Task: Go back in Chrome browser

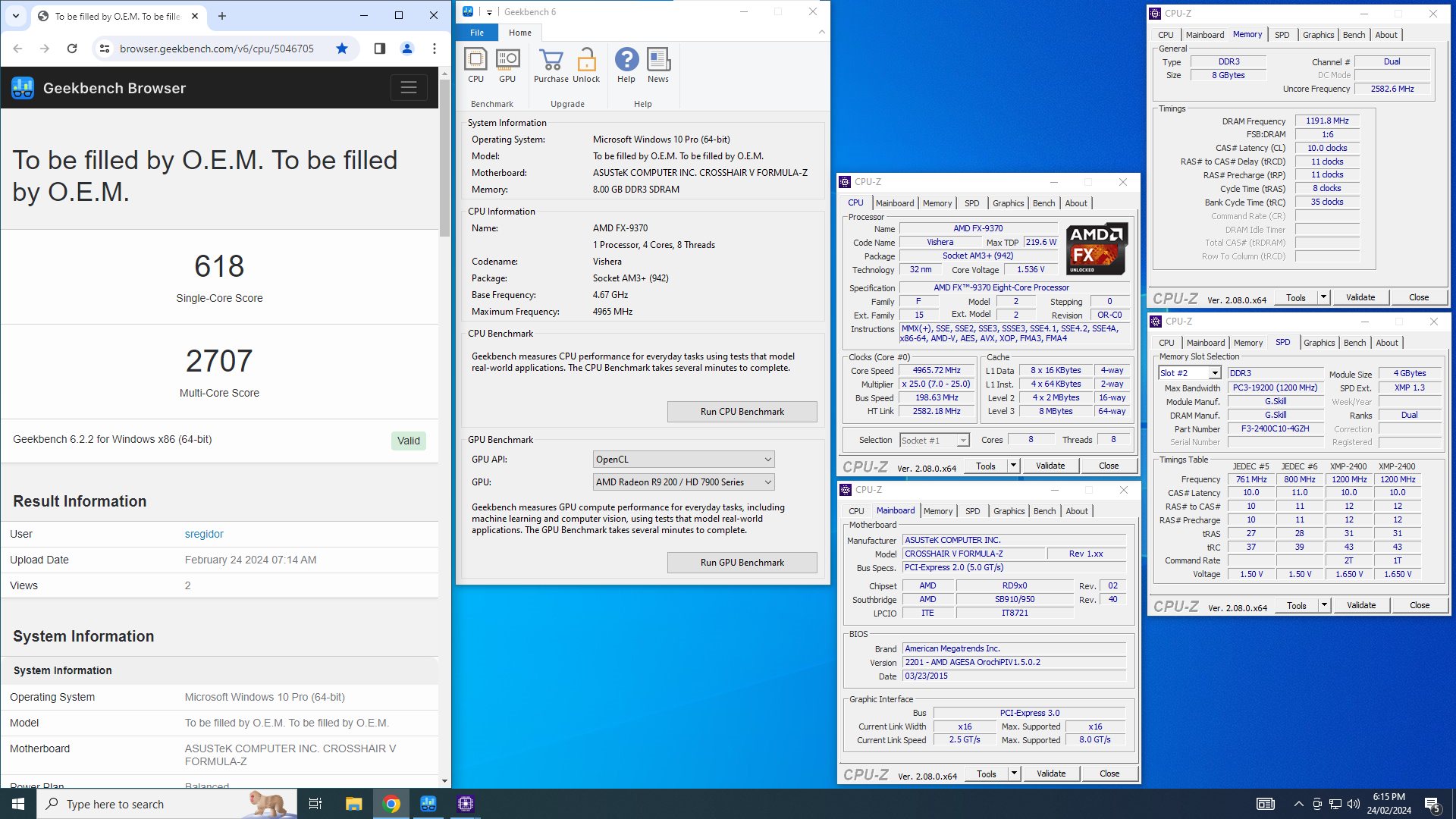Action: 17,49
